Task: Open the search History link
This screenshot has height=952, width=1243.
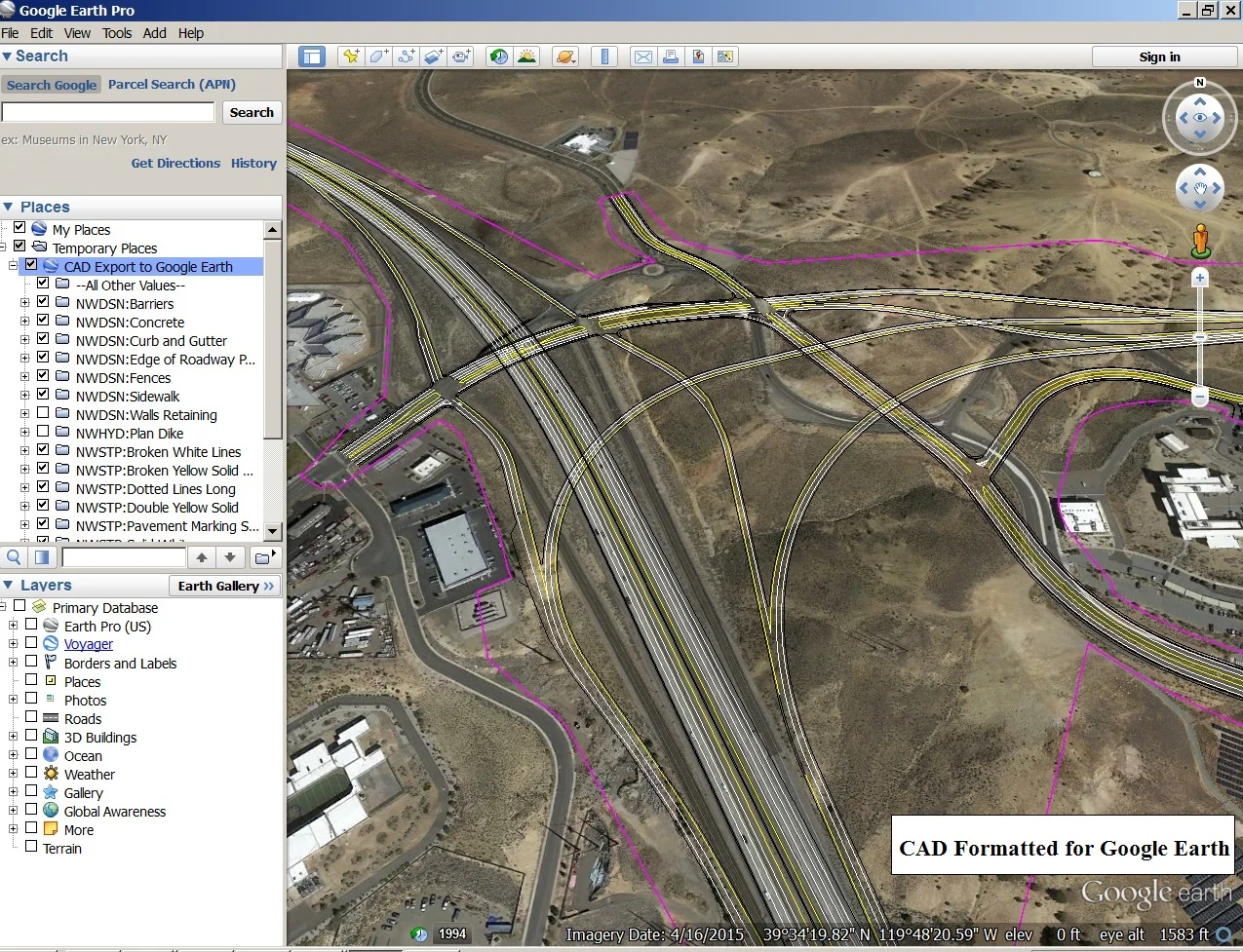Action: pos(253,163)
